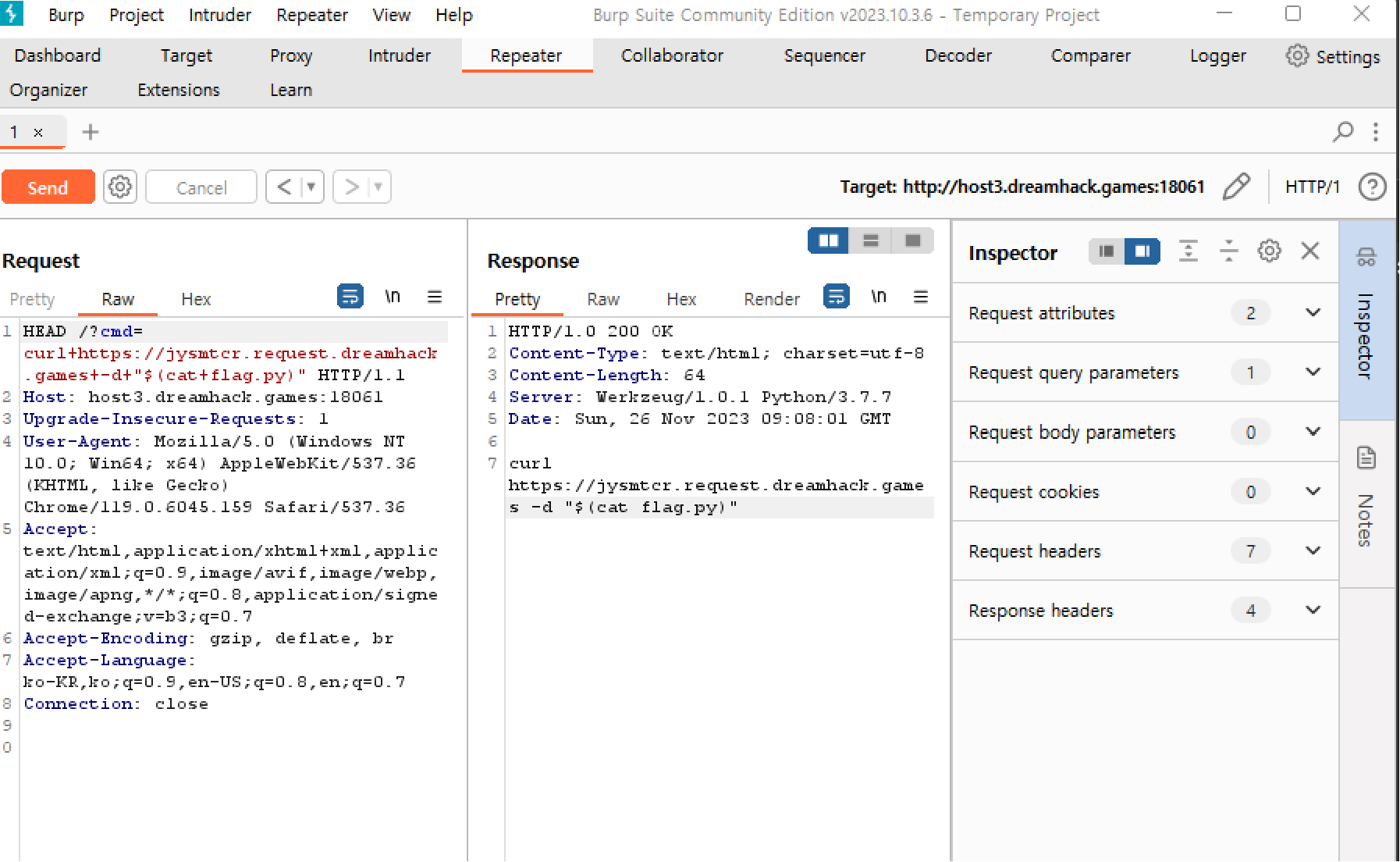Image resolution: width=1400 pixels, height=862 pixels.
Task: Open the Learn tab
Action: 291,90
